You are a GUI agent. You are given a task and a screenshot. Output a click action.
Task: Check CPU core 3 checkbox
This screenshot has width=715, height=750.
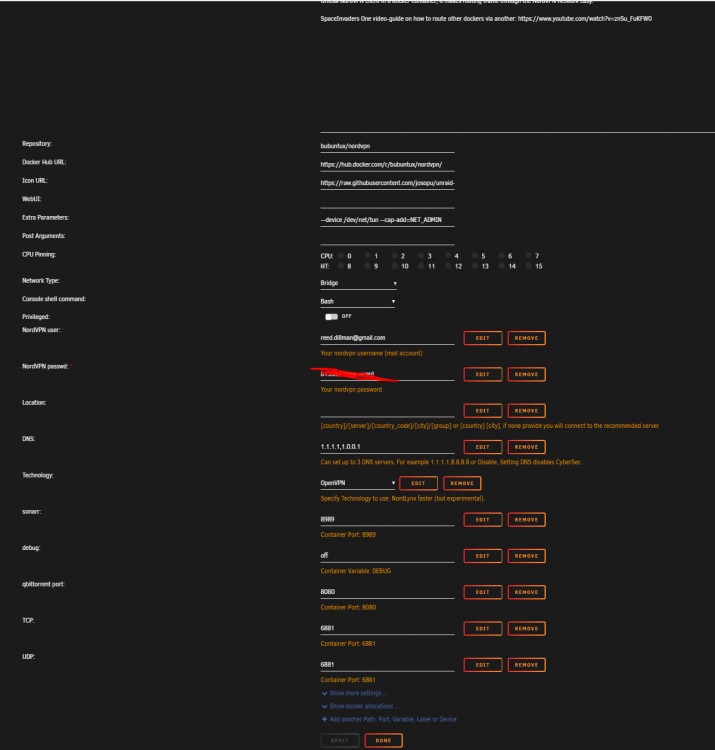[x=421, y=256]
